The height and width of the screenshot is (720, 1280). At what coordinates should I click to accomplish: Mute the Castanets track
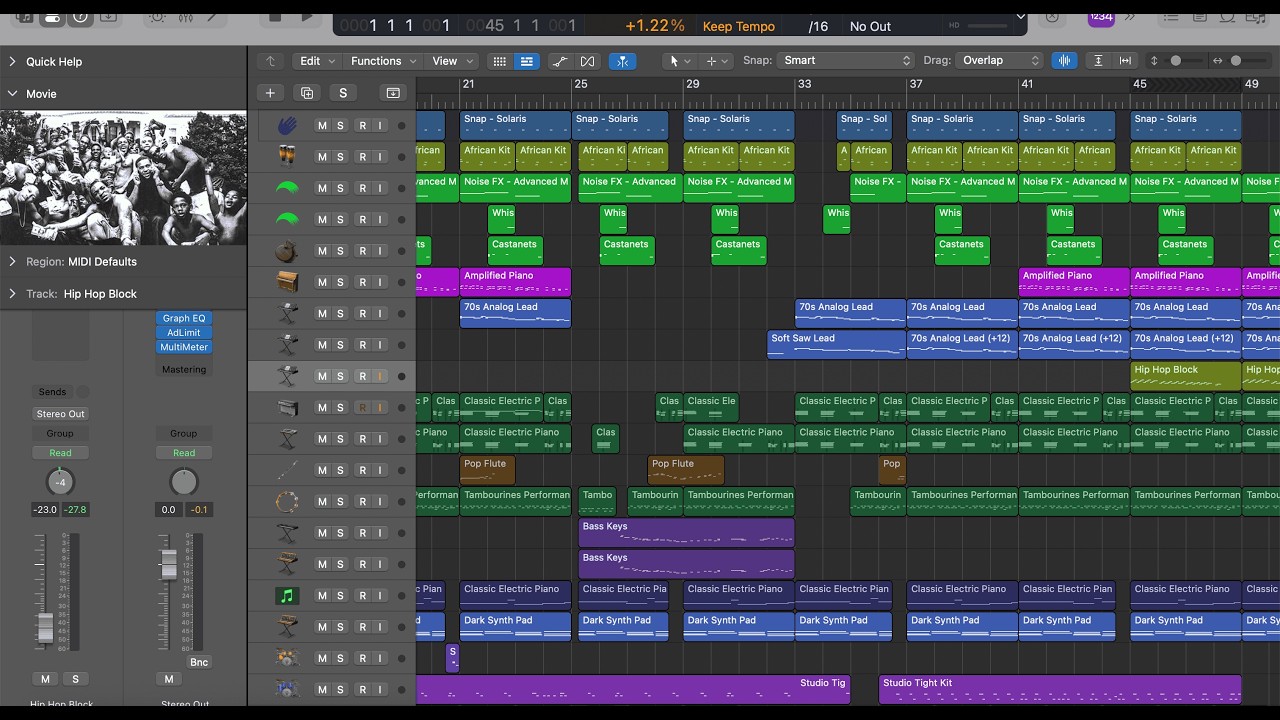[322, 251]
